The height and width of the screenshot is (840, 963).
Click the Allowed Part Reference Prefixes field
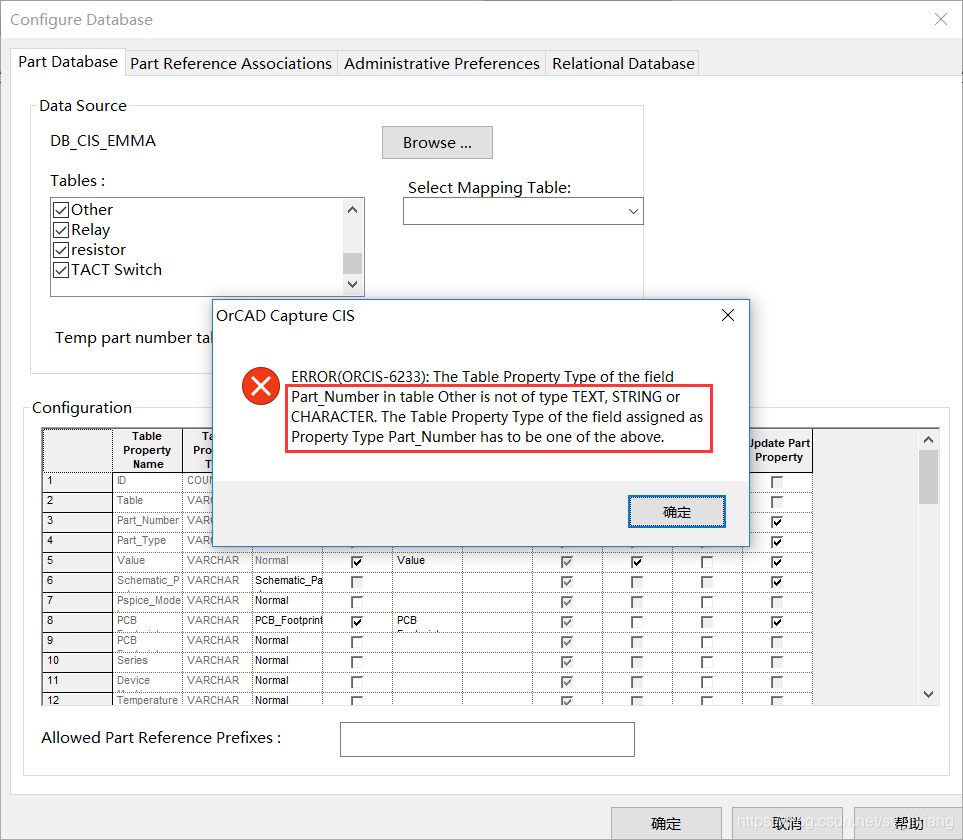(x=487, y=739)
